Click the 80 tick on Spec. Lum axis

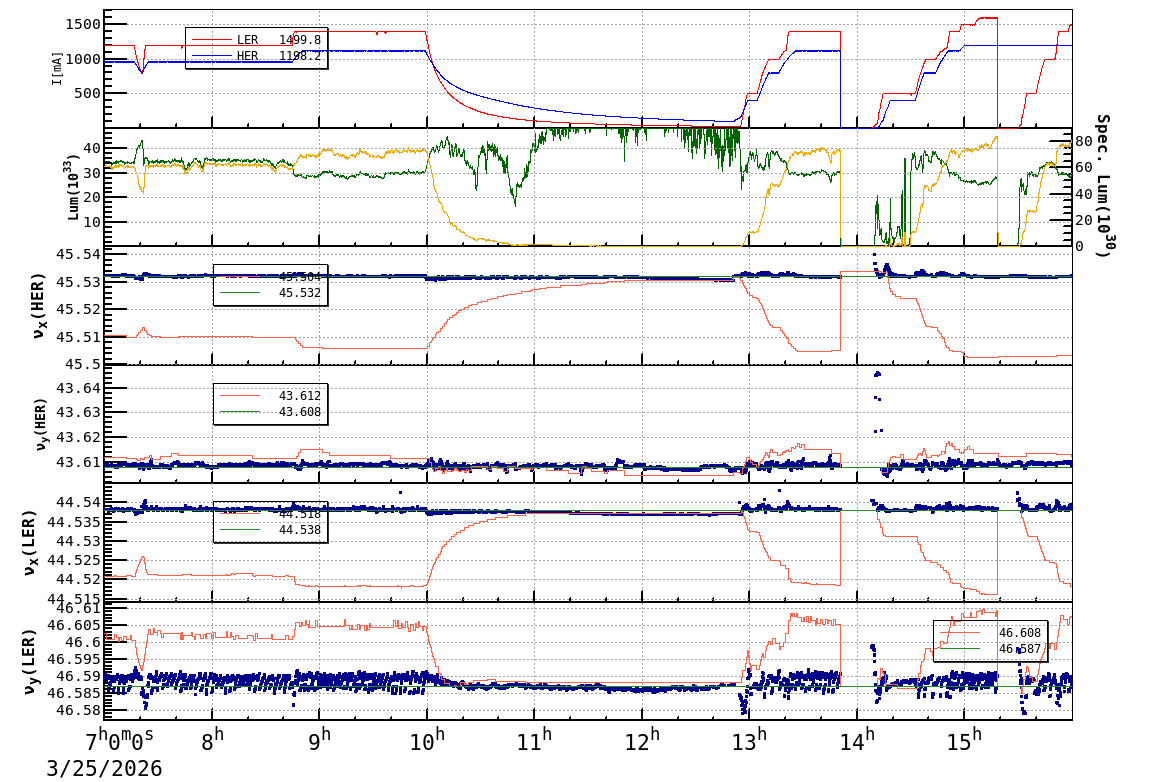click(x=1083, y=141)
